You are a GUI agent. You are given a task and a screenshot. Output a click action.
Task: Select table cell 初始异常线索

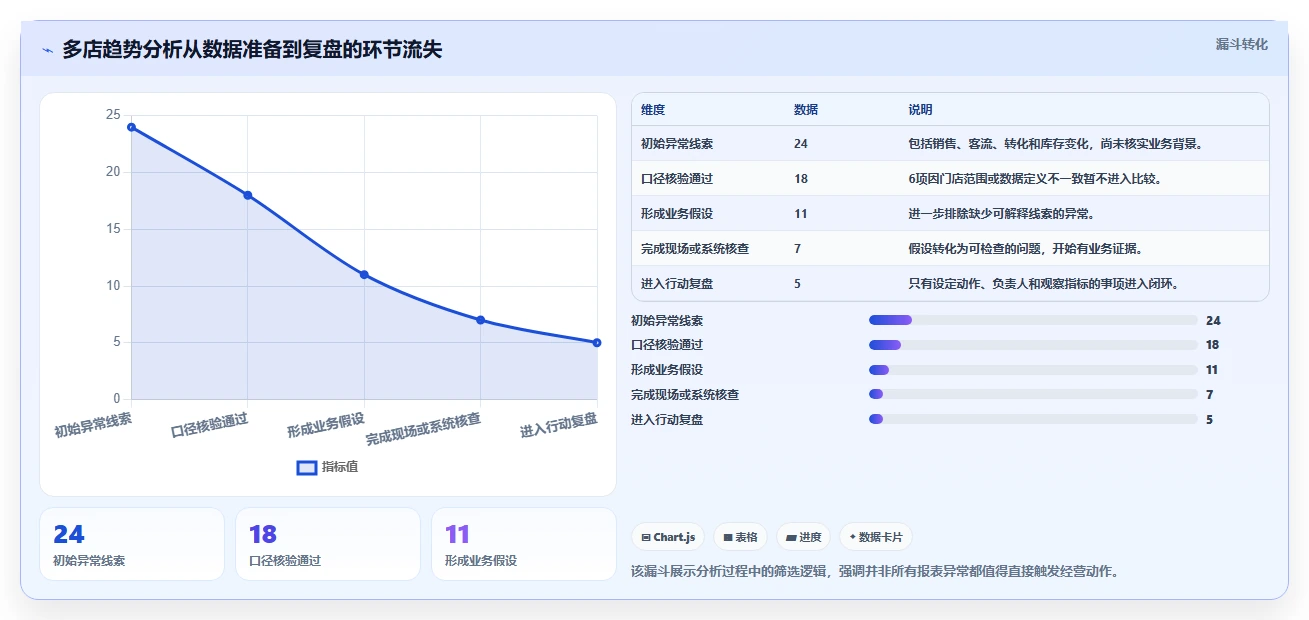pyautogui.click(x=677, y=144)
